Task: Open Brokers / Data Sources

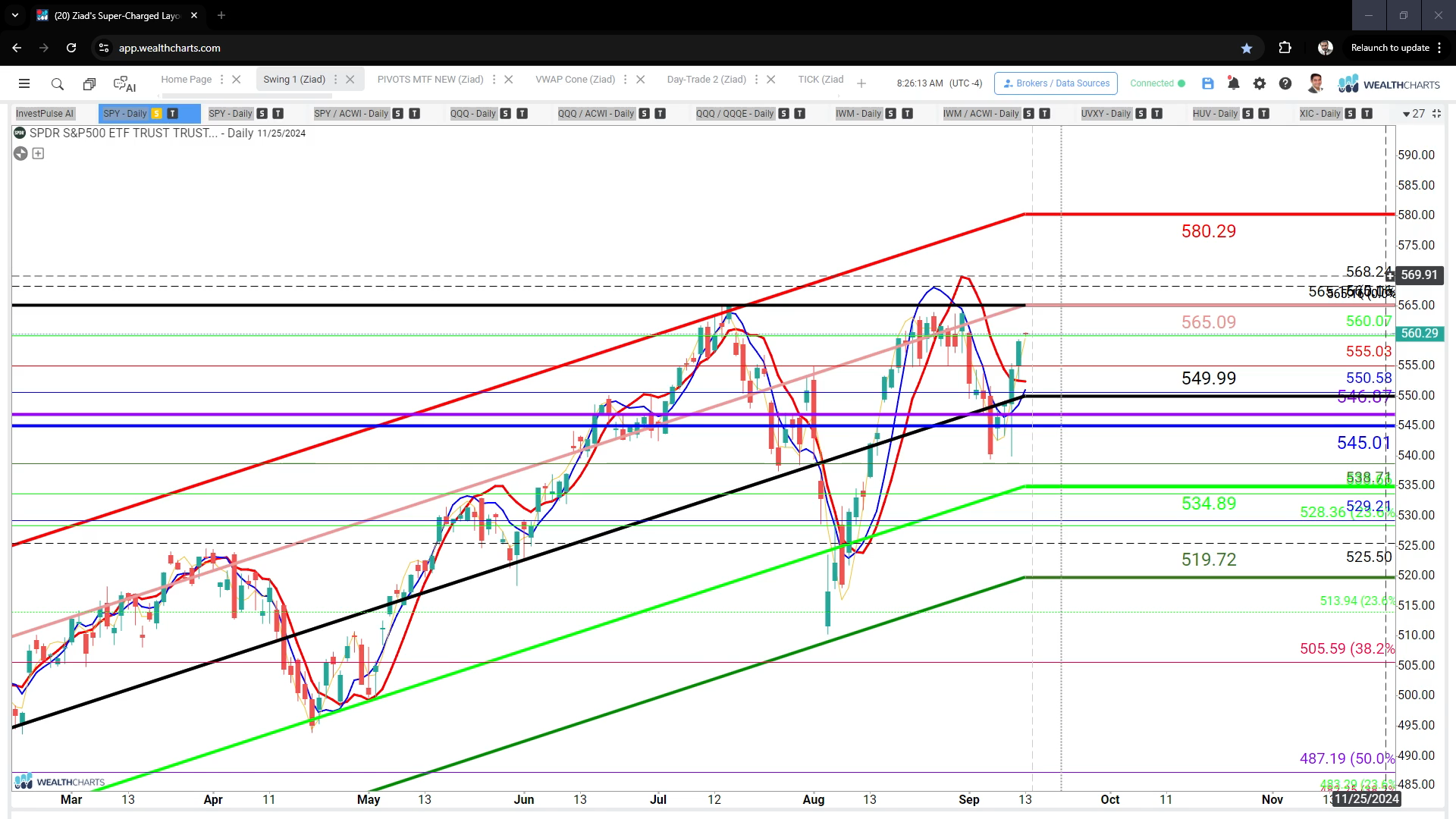Action: (x=1056, y=83)
